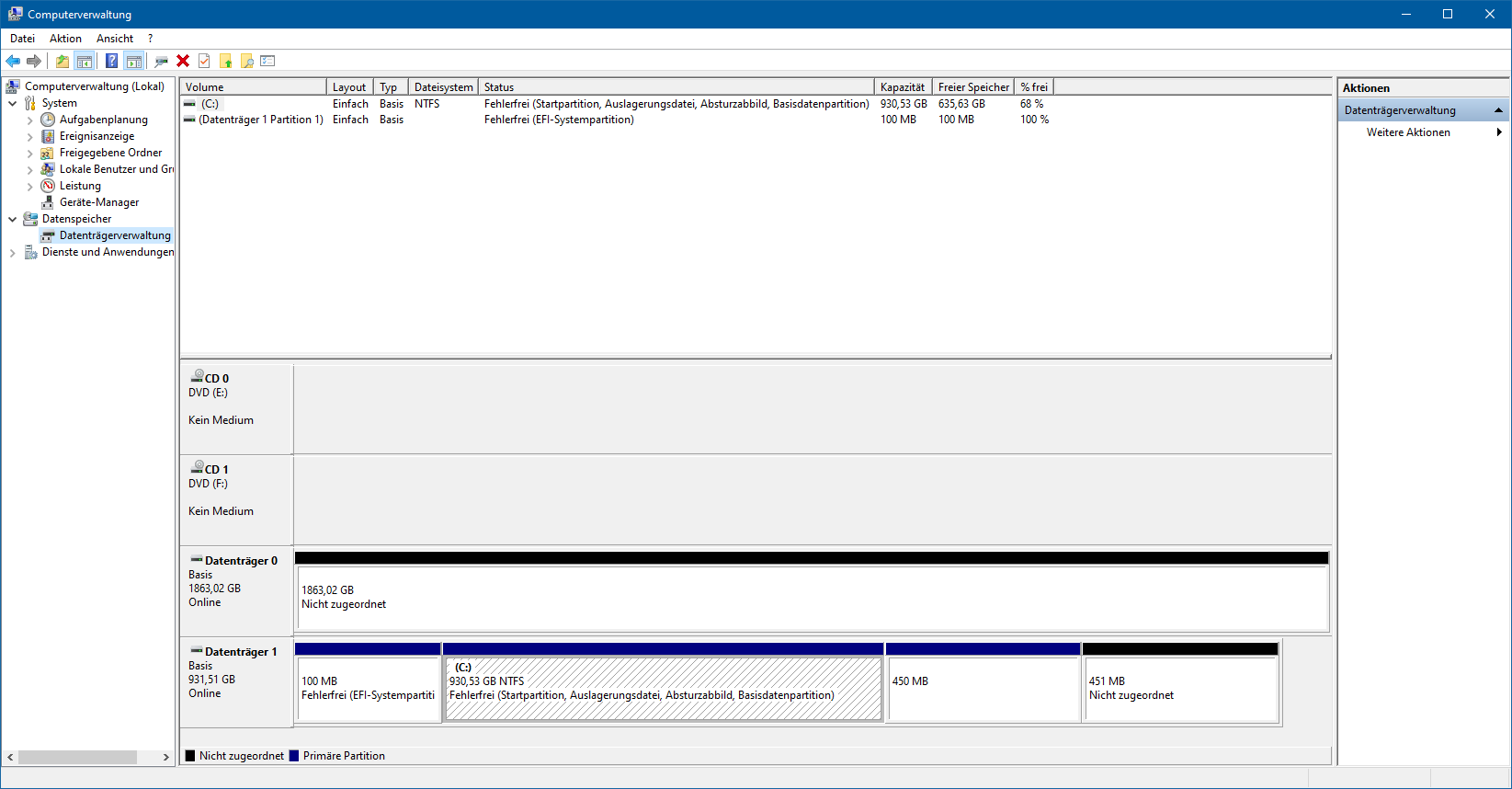Toggle the action pane toolbar icon
Viewport: 1512px width, 789px height.
tap(134, 61)
